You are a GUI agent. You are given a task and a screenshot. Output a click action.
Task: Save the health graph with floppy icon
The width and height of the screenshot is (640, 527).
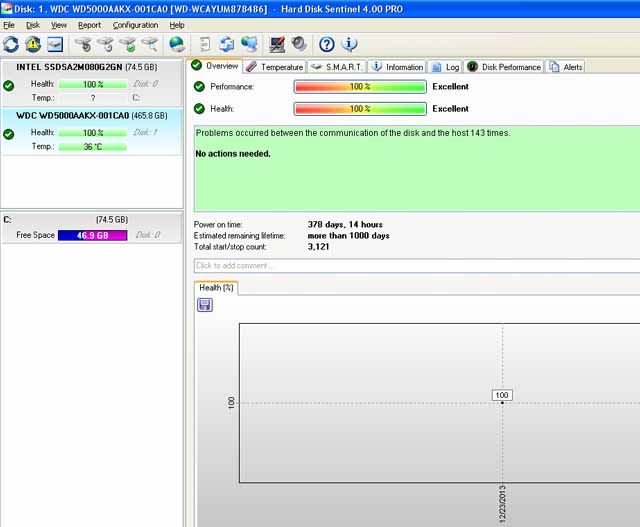[205, 304]
